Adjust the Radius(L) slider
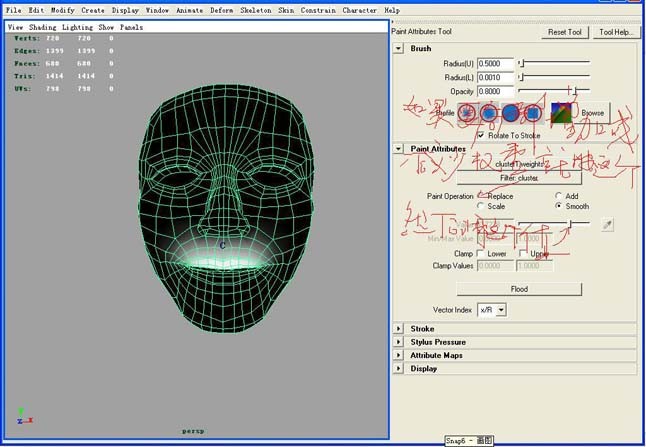The image size is (646, 447). point(554,77)
